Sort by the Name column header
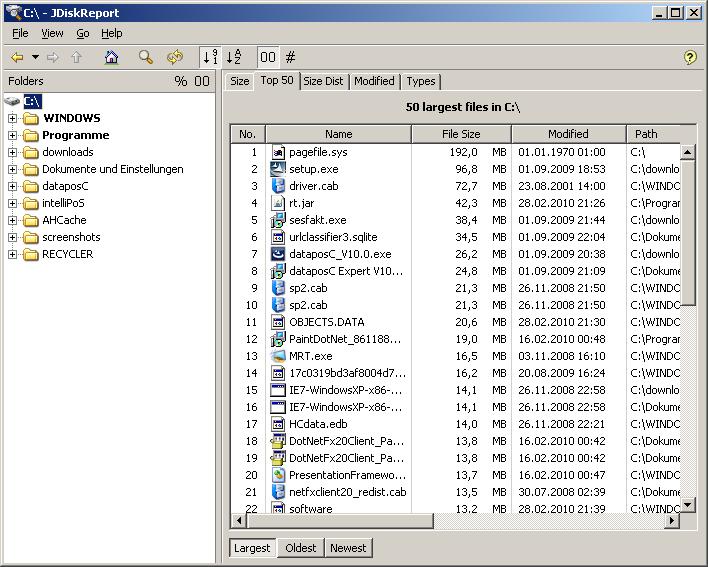708x567 pixels. (339, 134)
